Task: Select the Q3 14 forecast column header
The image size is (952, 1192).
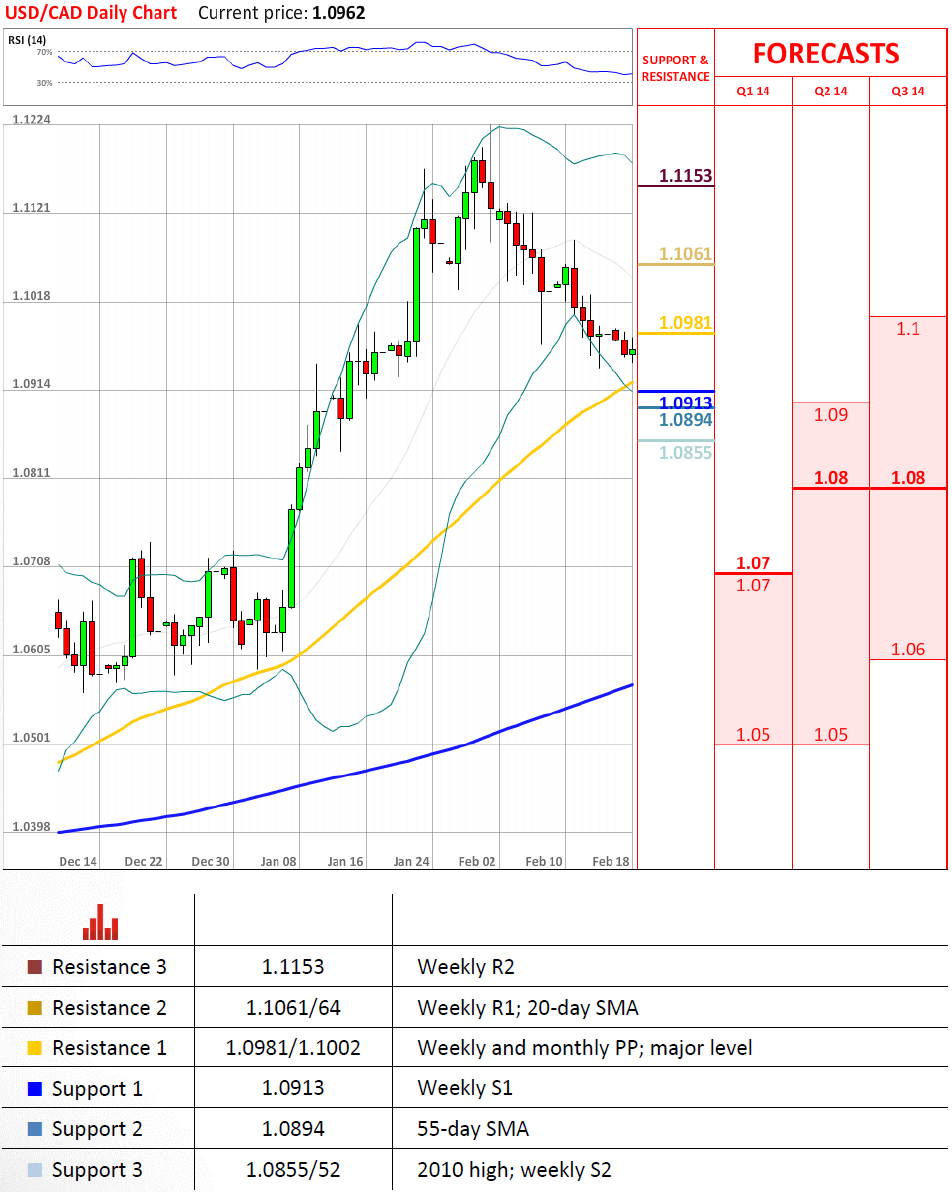Action: coord(908,91)
